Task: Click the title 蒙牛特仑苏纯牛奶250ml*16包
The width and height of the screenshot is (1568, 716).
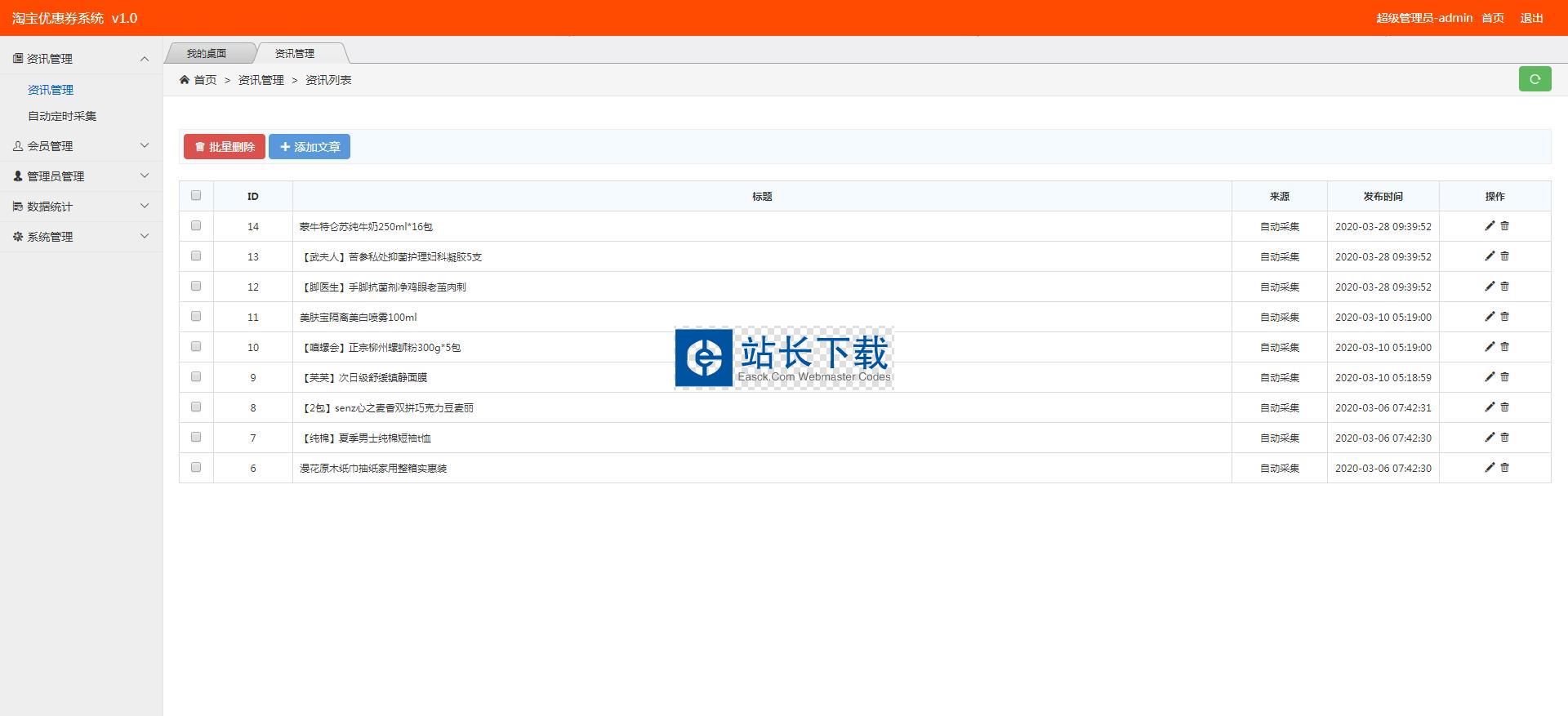Action: point(366,227)
